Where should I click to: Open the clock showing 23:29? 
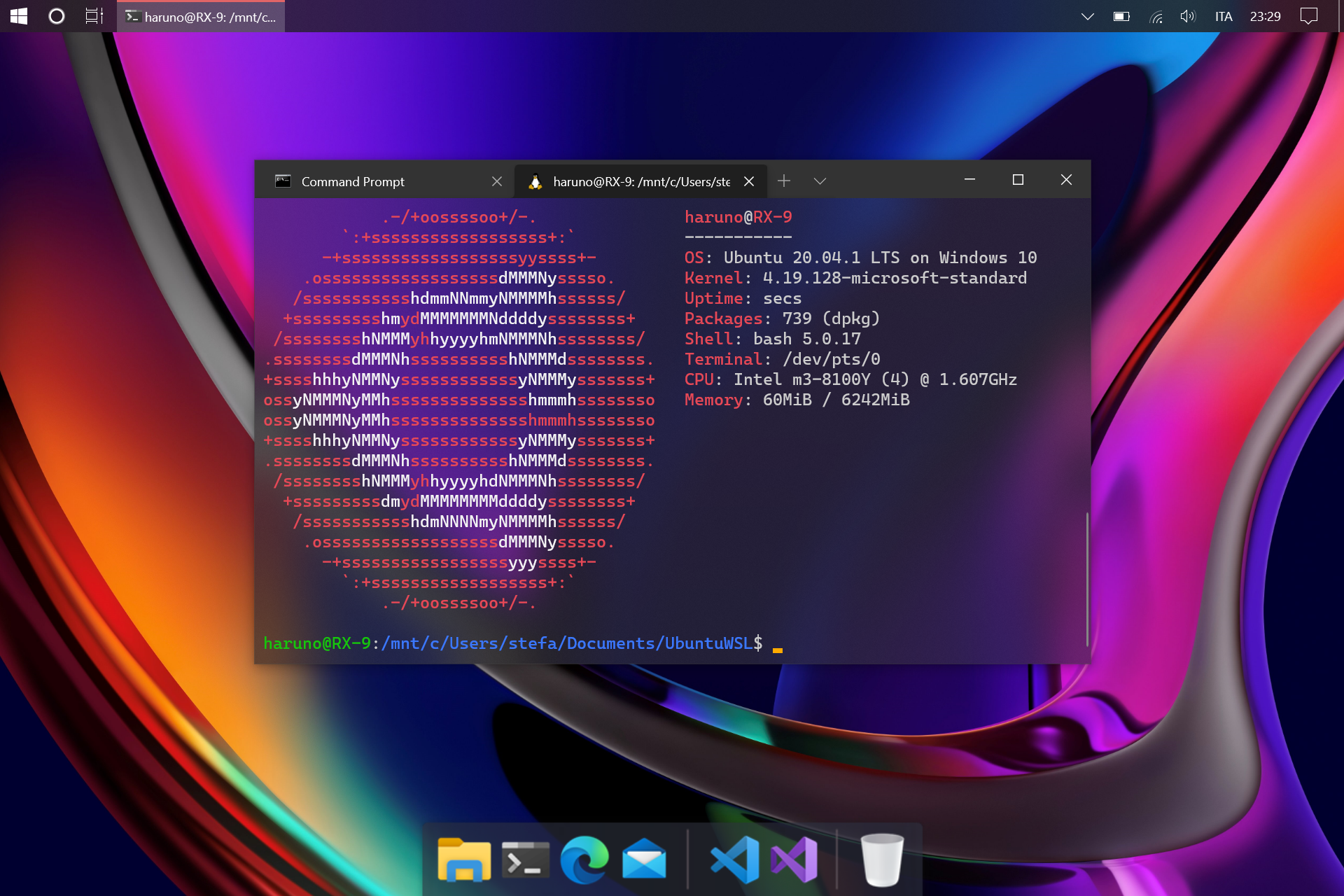click(x=1265, y=17)
